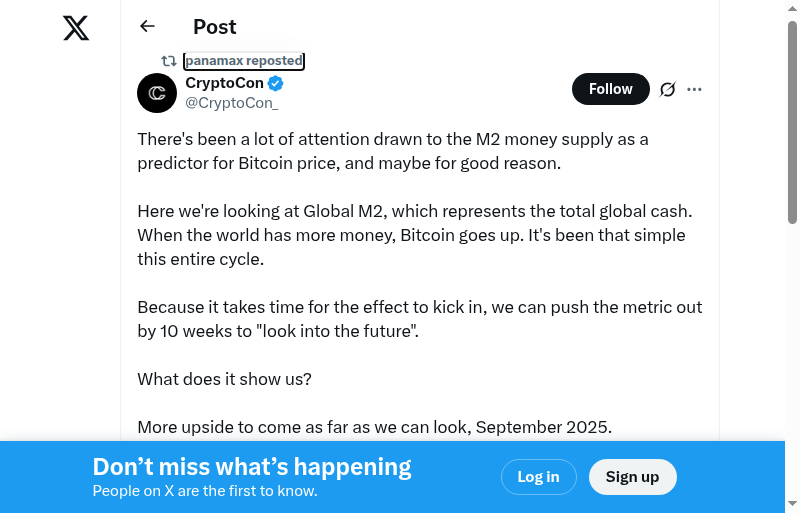The image size is (800, 513).
Task: Open the post's More options menu
Action: [695, 89]
